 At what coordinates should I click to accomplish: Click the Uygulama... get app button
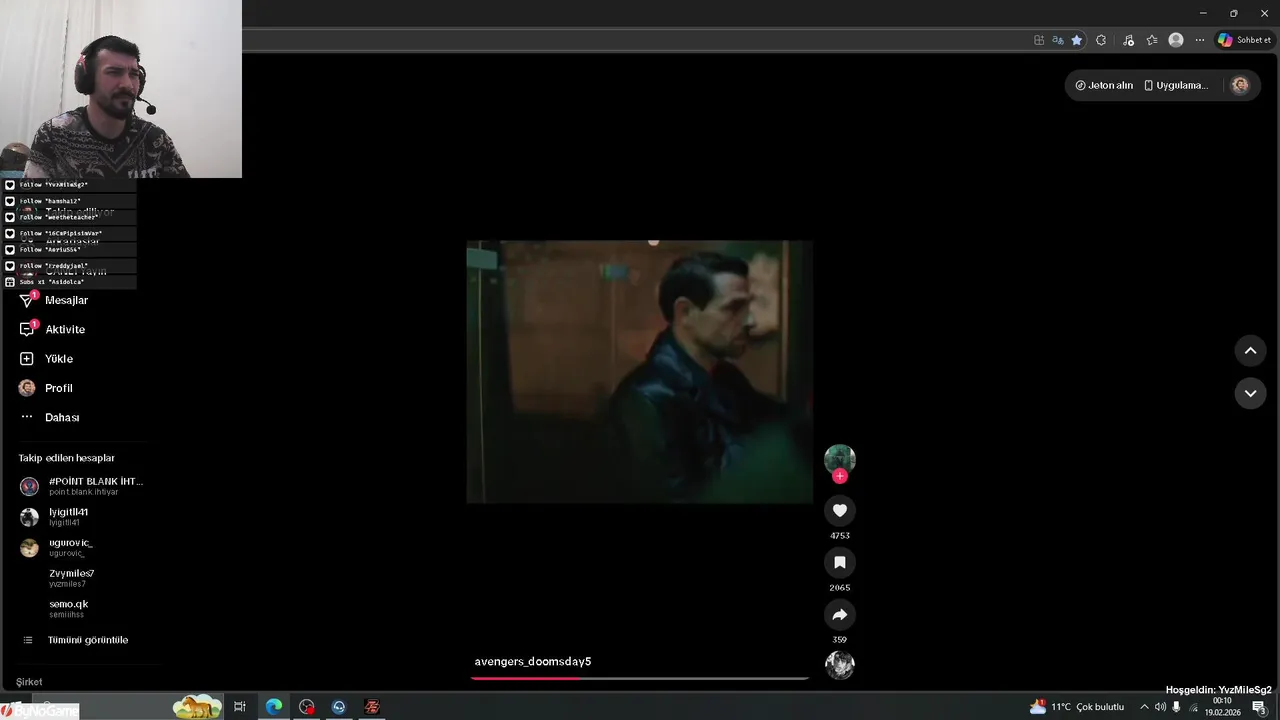point(1176,85)
